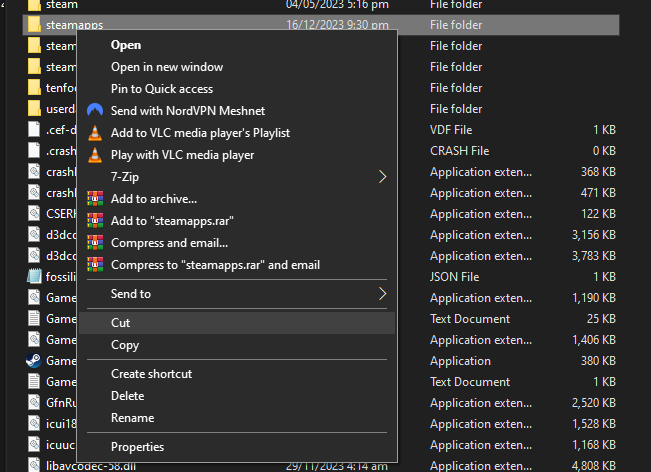Expand the Send to submenu arrow
This screenshot has height=472, width=651.
click(382, 294)
